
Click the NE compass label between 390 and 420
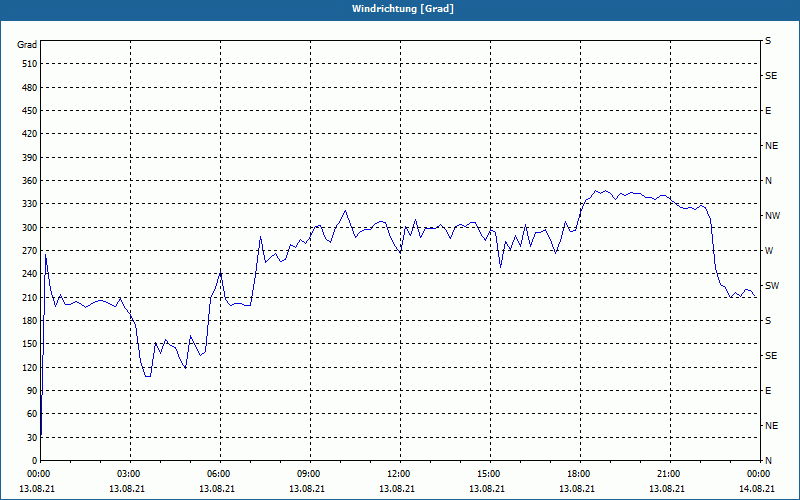click(772, 146)
